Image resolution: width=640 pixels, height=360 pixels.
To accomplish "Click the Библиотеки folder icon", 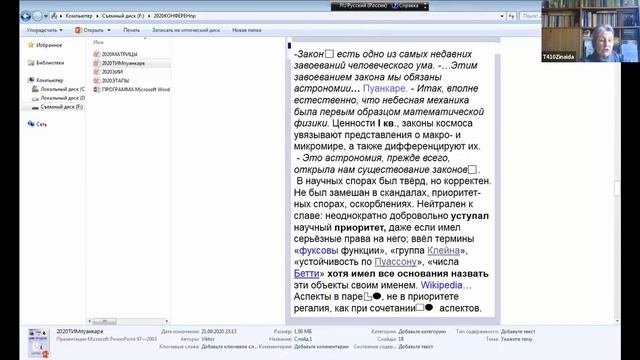I will [31, 62].
